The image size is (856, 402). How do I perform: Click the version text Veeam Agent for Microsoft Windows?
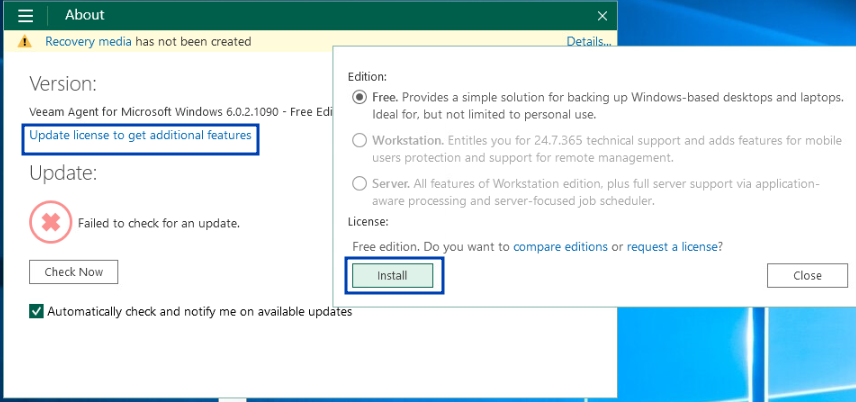click(x=181, y=113)
